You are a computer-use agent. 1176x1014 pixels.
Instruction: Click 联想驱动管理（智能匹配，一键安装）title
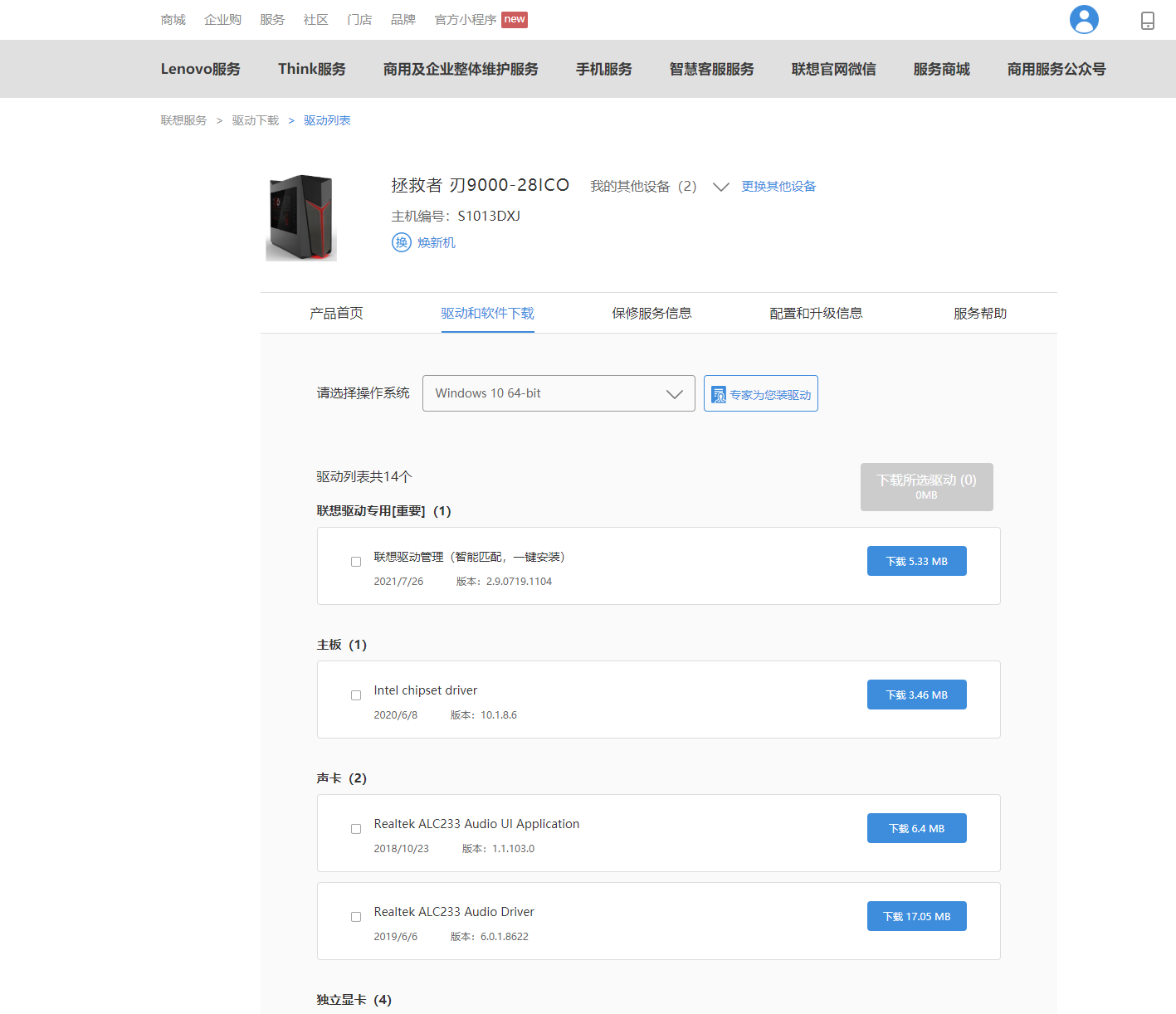pos(470,557)
